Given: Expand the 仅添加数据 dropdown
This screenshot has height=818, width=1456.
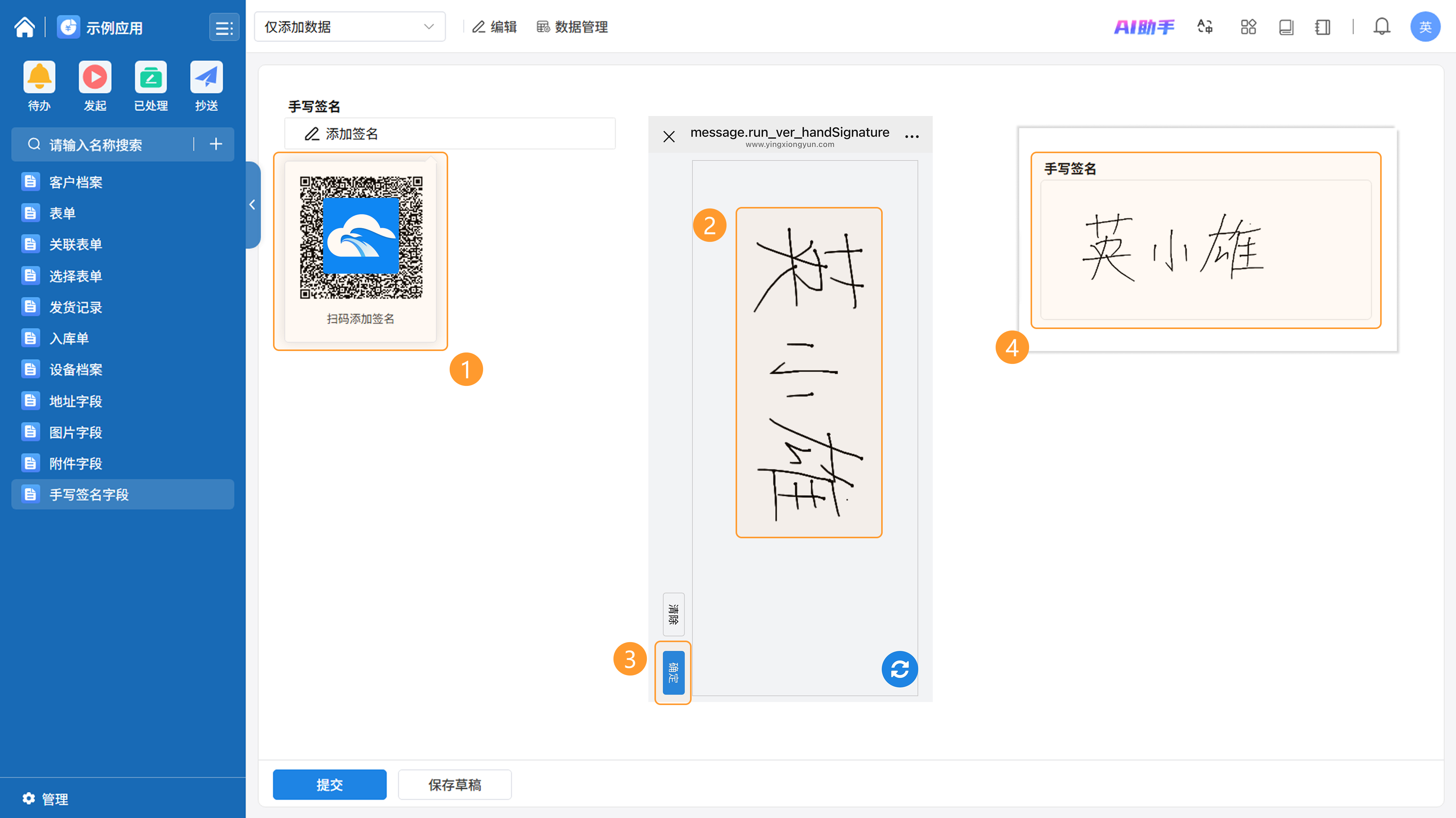Looking at the screenshot, I should click(349, 27).
